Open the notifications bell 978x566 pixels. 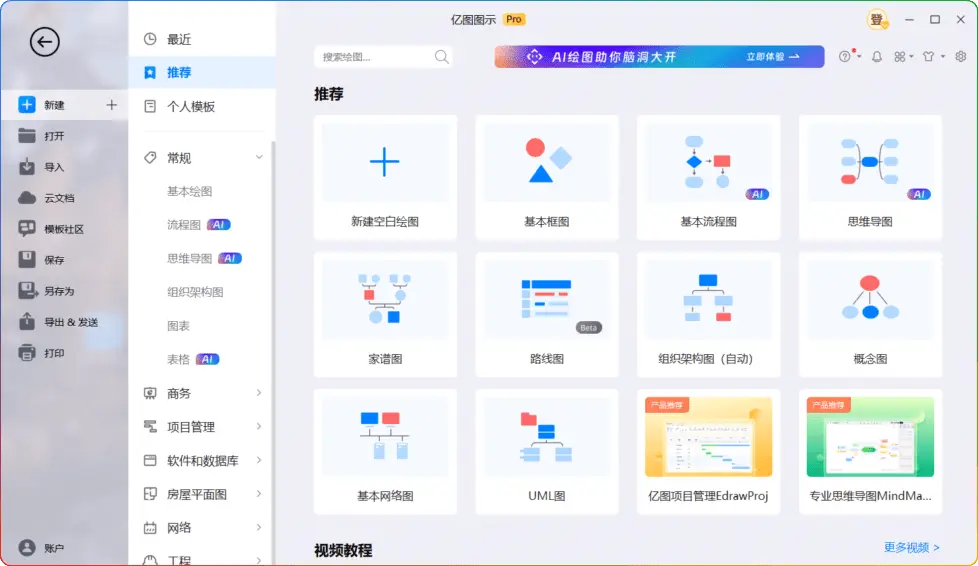pyautogui.click(x=877, y=57)
